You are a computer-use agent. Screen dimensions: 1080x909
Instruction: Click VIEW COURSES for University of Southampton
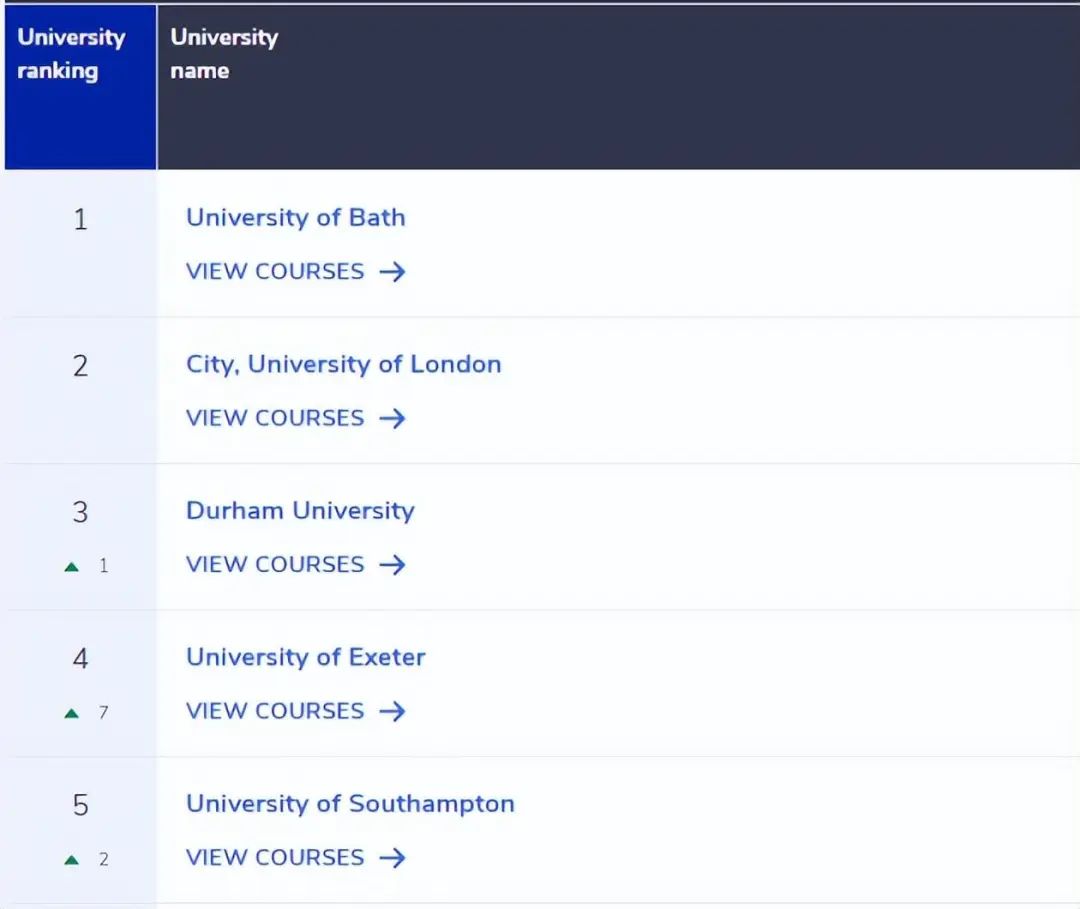pyautogui.click(x=275, y=857)
